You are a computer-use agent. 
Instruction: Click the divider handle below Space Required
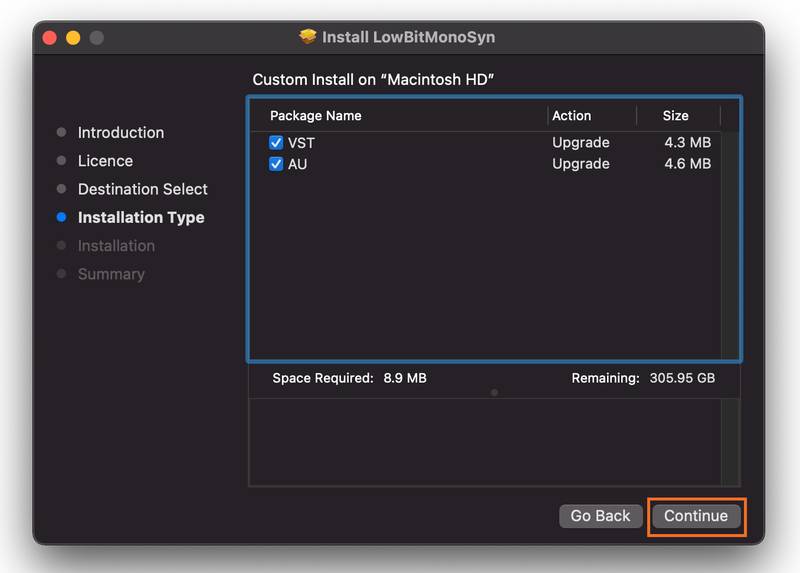[494, 393]
